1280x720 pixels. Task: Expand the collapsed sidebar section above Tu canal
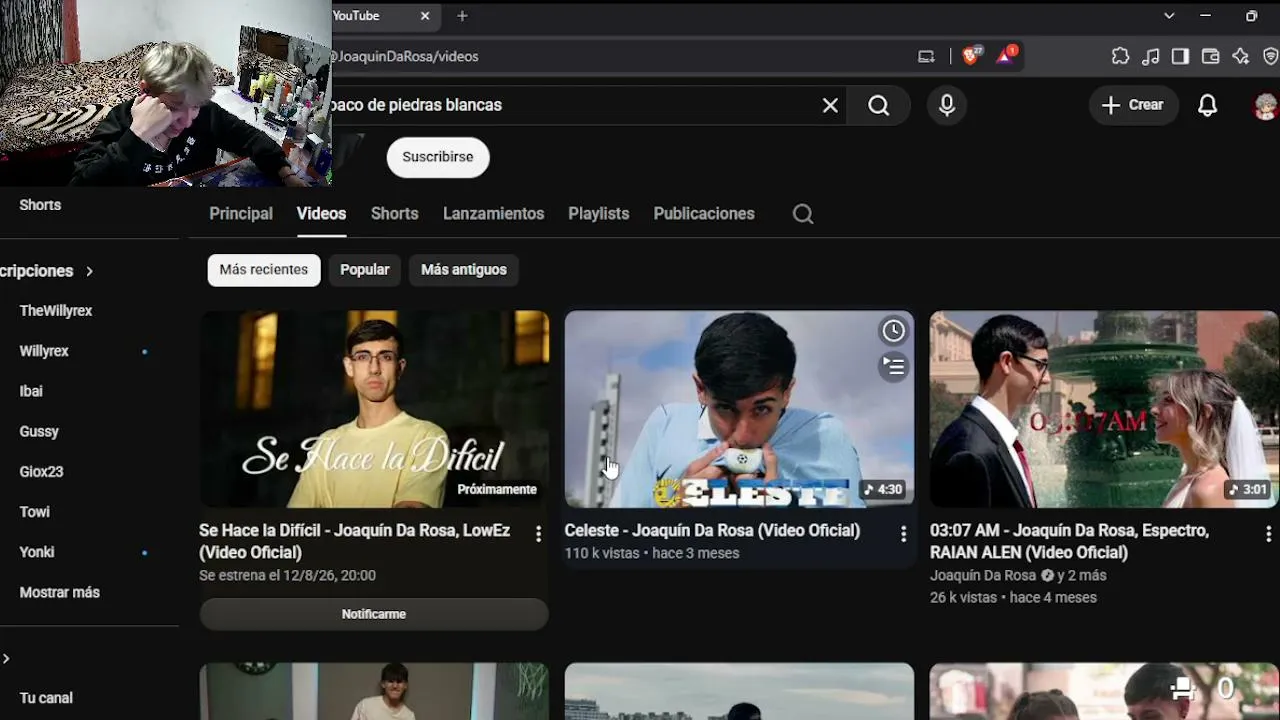click(x=6, y=658)
